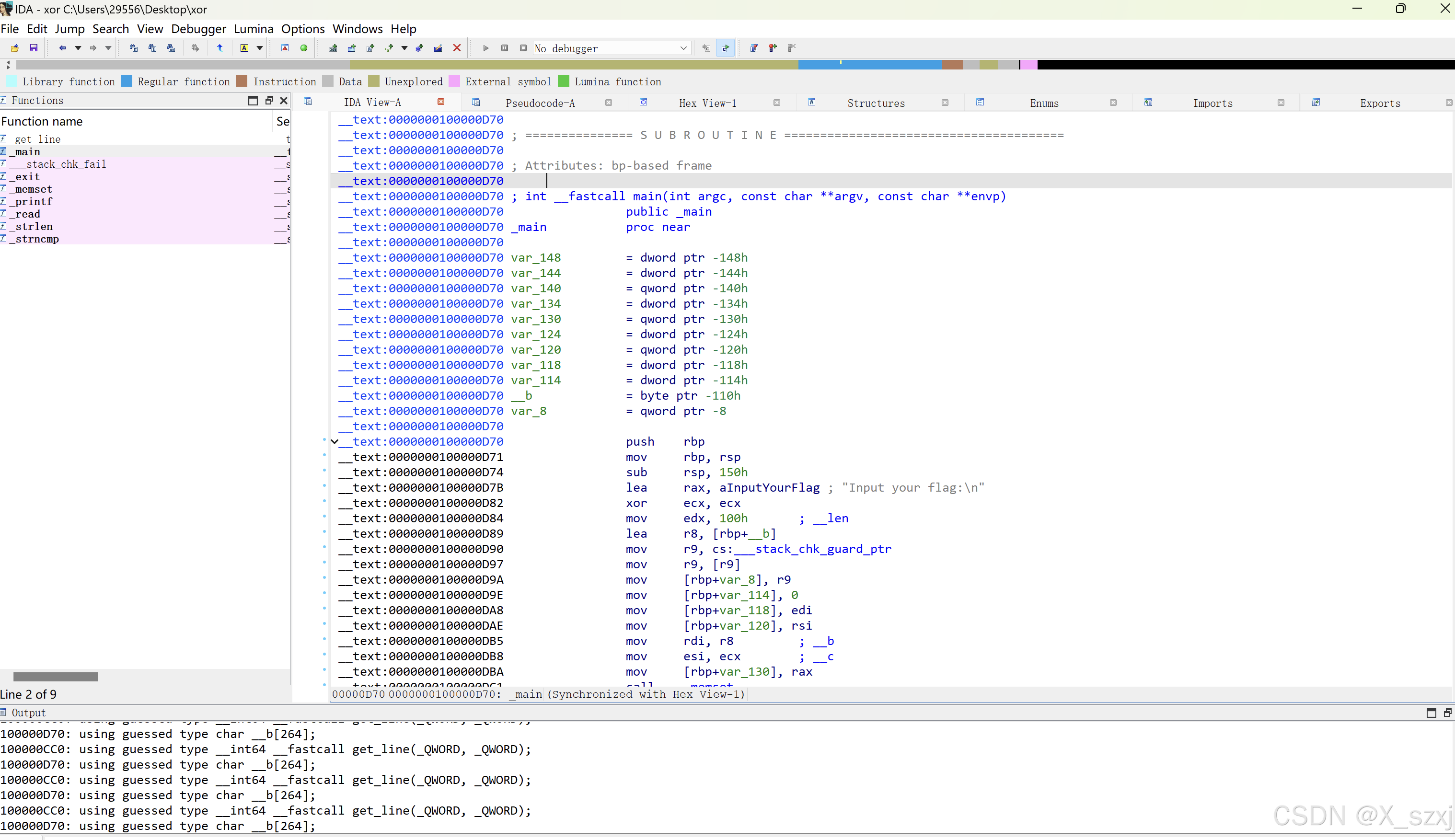The image size is (1455, 840).
Task: Save the database with the disk icon
Action: [34, 48]
